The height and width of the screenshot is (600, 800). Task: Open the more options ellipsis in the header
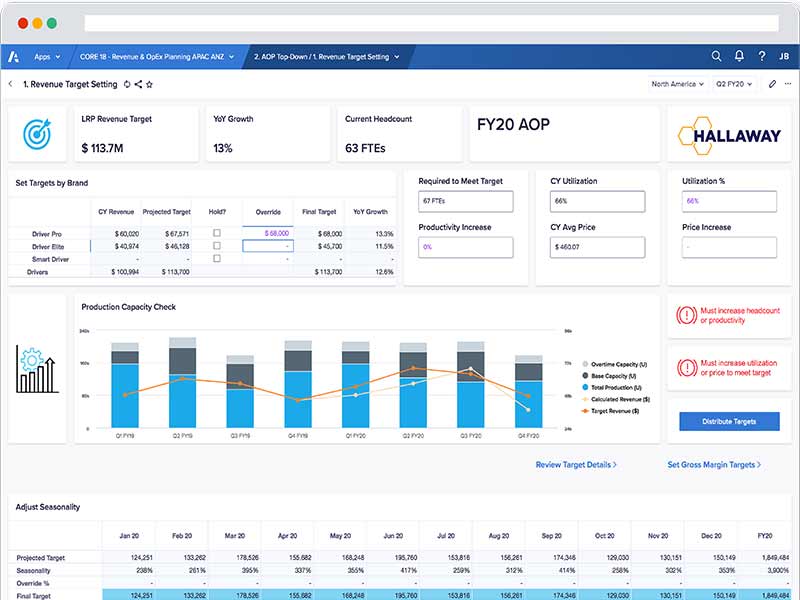pos(786,84)
